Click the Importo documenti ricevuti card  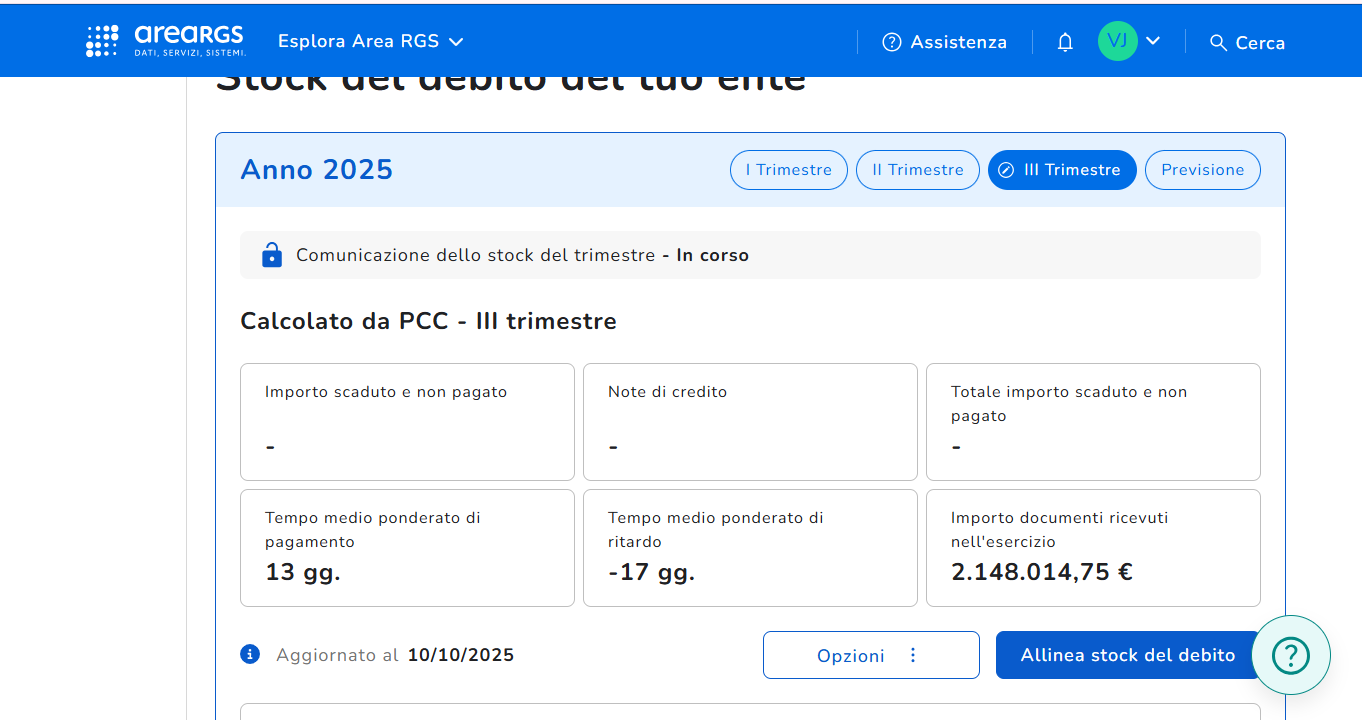1092,547
